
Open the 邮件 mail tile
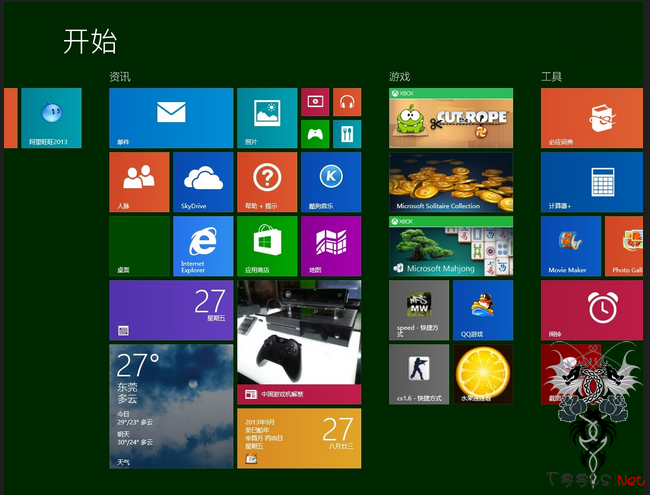point(171,118)
